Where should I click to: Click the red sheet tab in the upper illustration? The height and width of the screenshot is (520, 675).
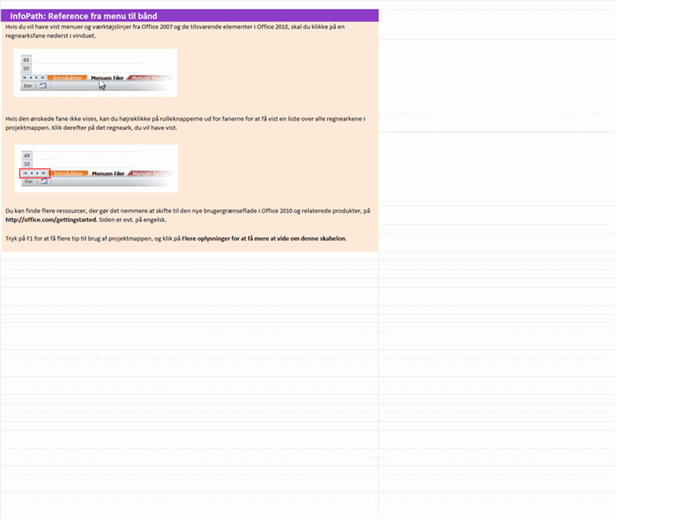click(x=145, y=77)
